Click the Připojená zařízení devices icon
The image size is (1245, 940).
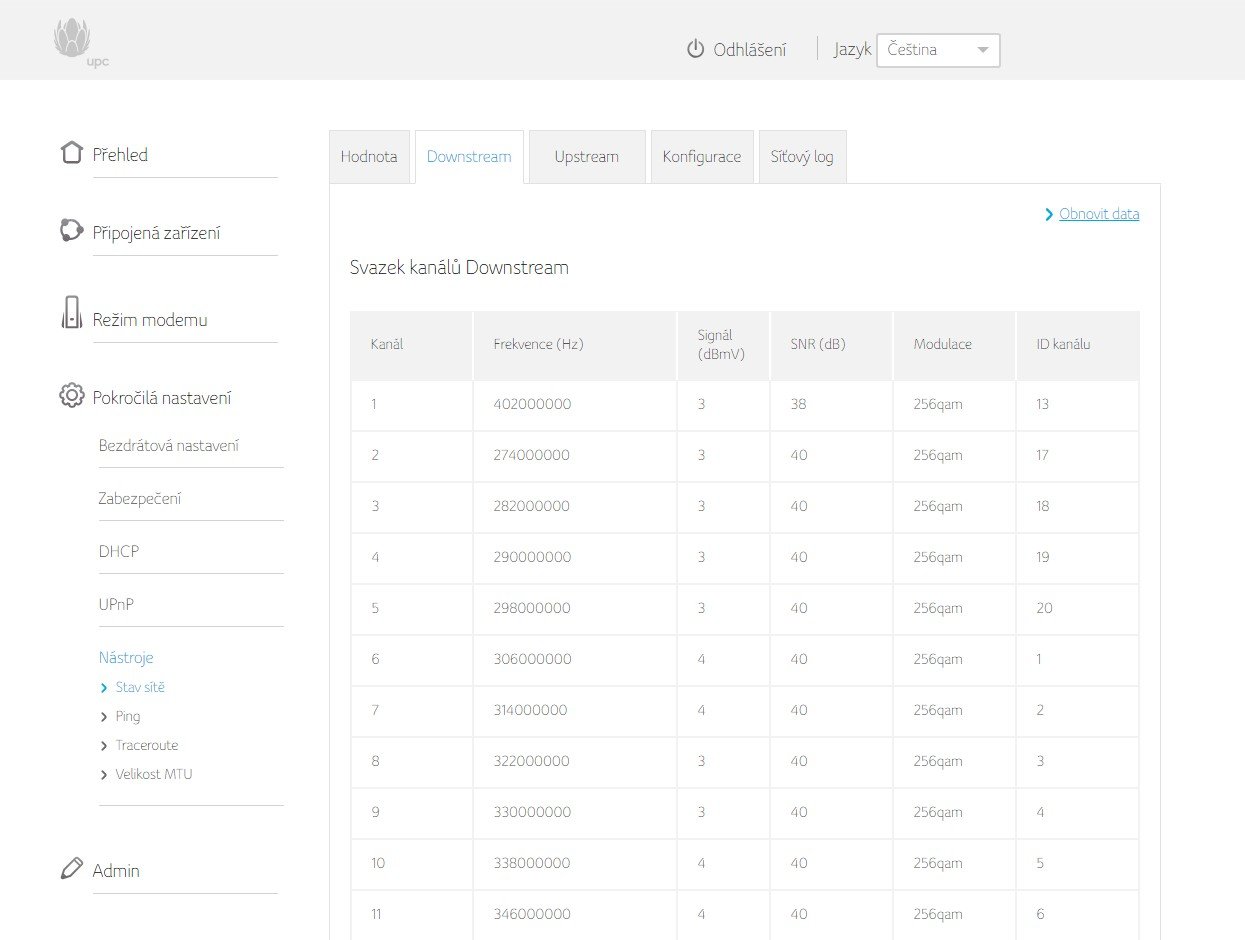(71, 231)
